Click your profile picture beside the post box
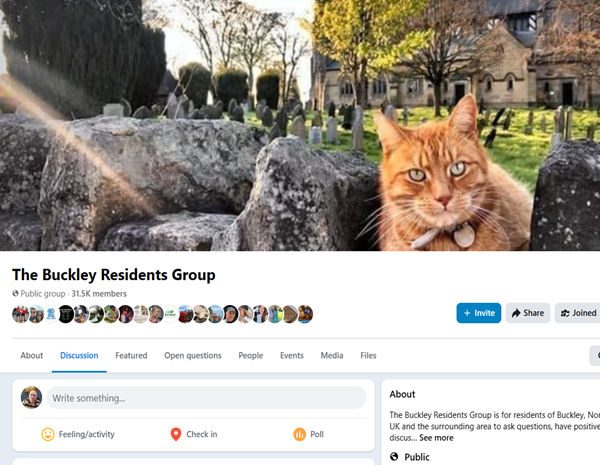600x465 pixels. 32,397
